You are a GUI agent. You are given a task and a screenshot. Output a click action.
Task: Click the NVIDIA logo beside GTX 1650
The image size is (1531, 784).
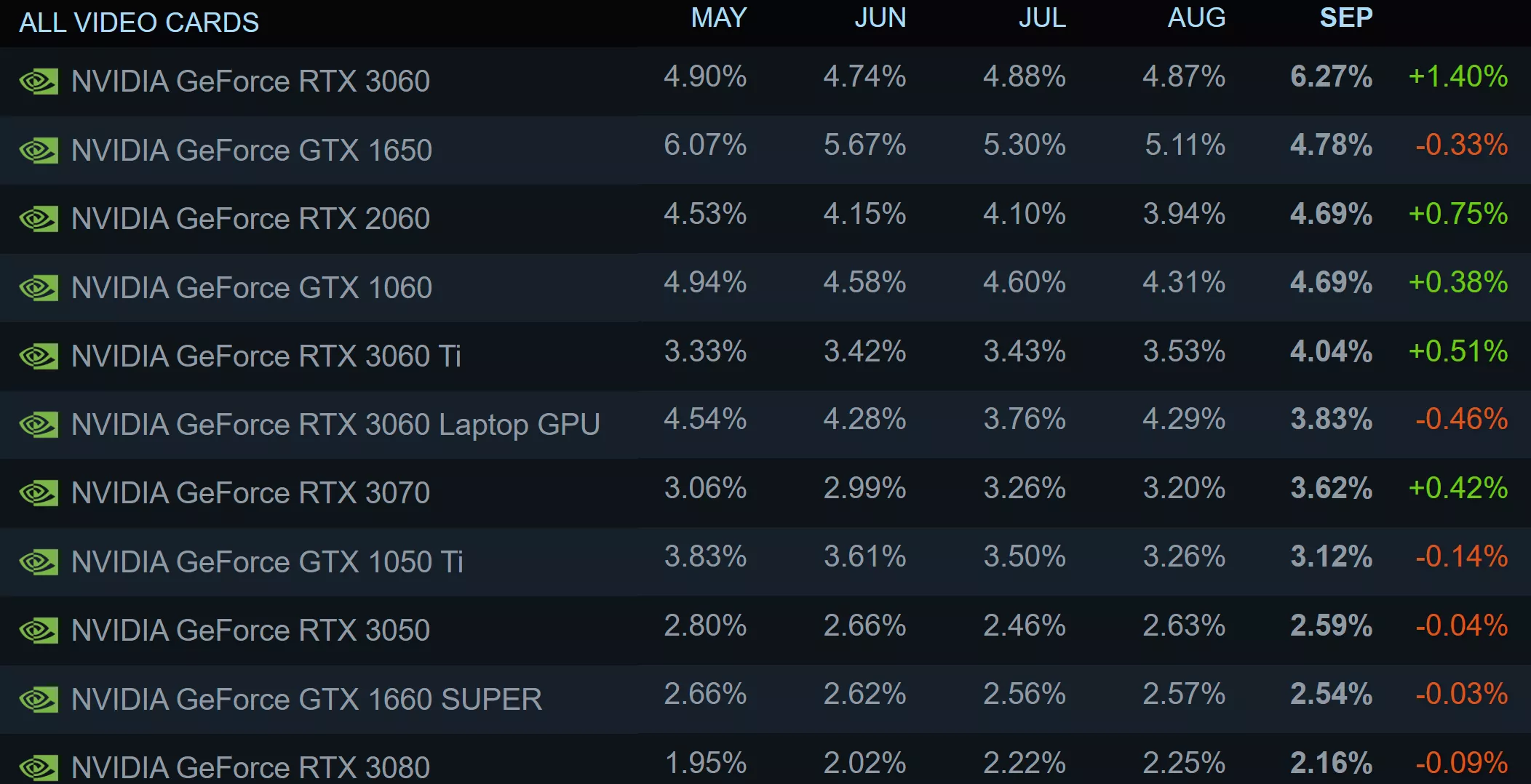[x=39, y=151]
